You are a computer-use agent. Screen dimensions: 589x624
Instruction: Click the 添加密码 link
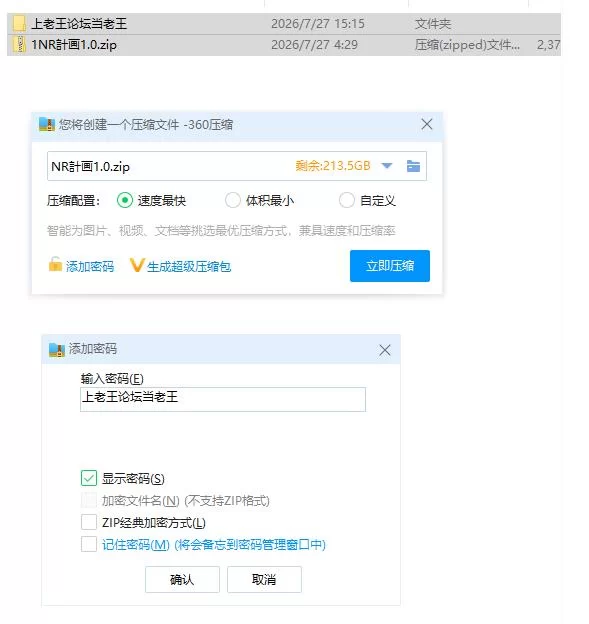pos(90,266)
